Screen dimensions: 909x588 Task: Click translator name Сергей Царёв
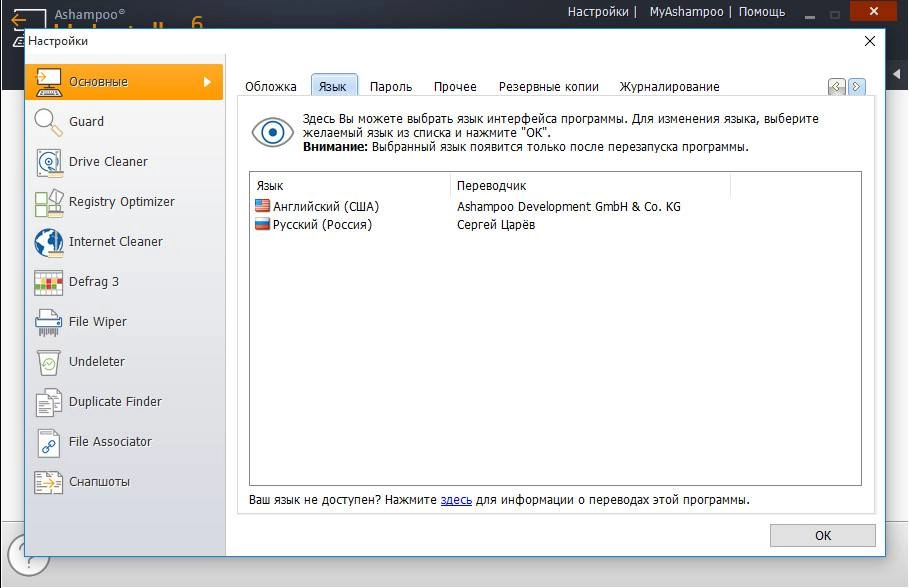point(496,224)
